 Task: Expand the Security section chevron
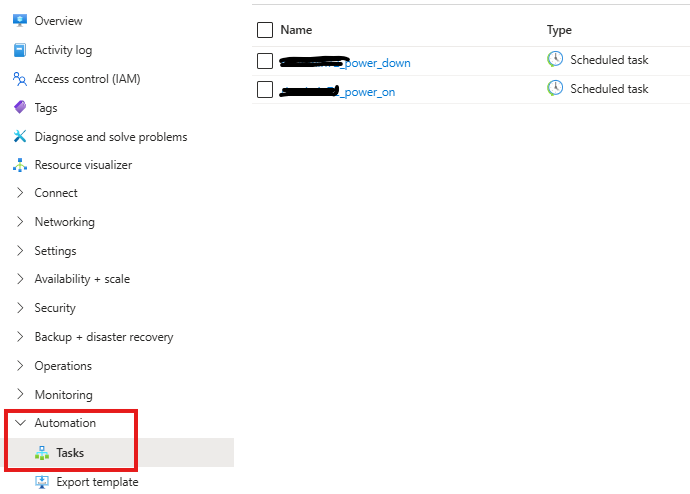(x=20, y=308)
